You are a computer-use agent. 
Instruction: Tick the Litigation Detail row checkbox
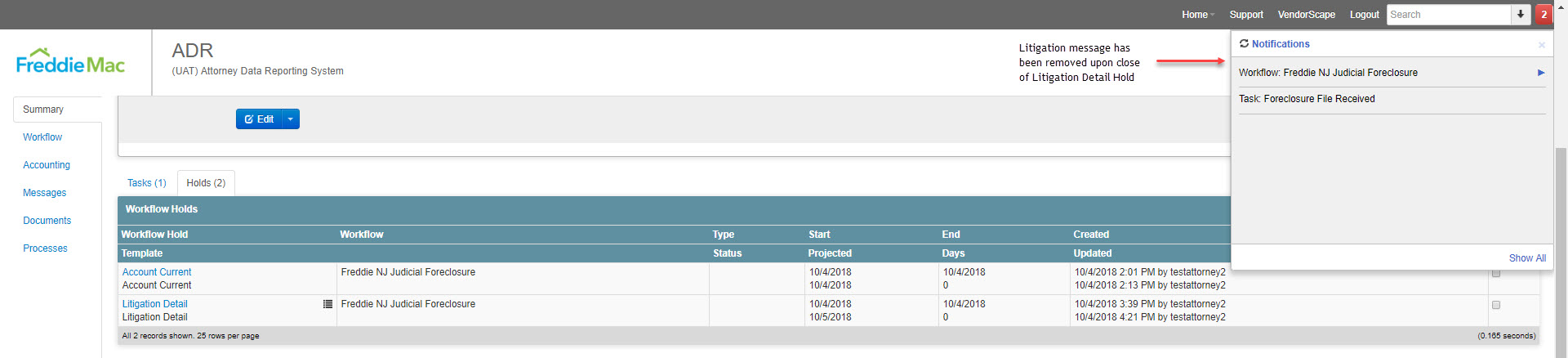click(1496, 305)
